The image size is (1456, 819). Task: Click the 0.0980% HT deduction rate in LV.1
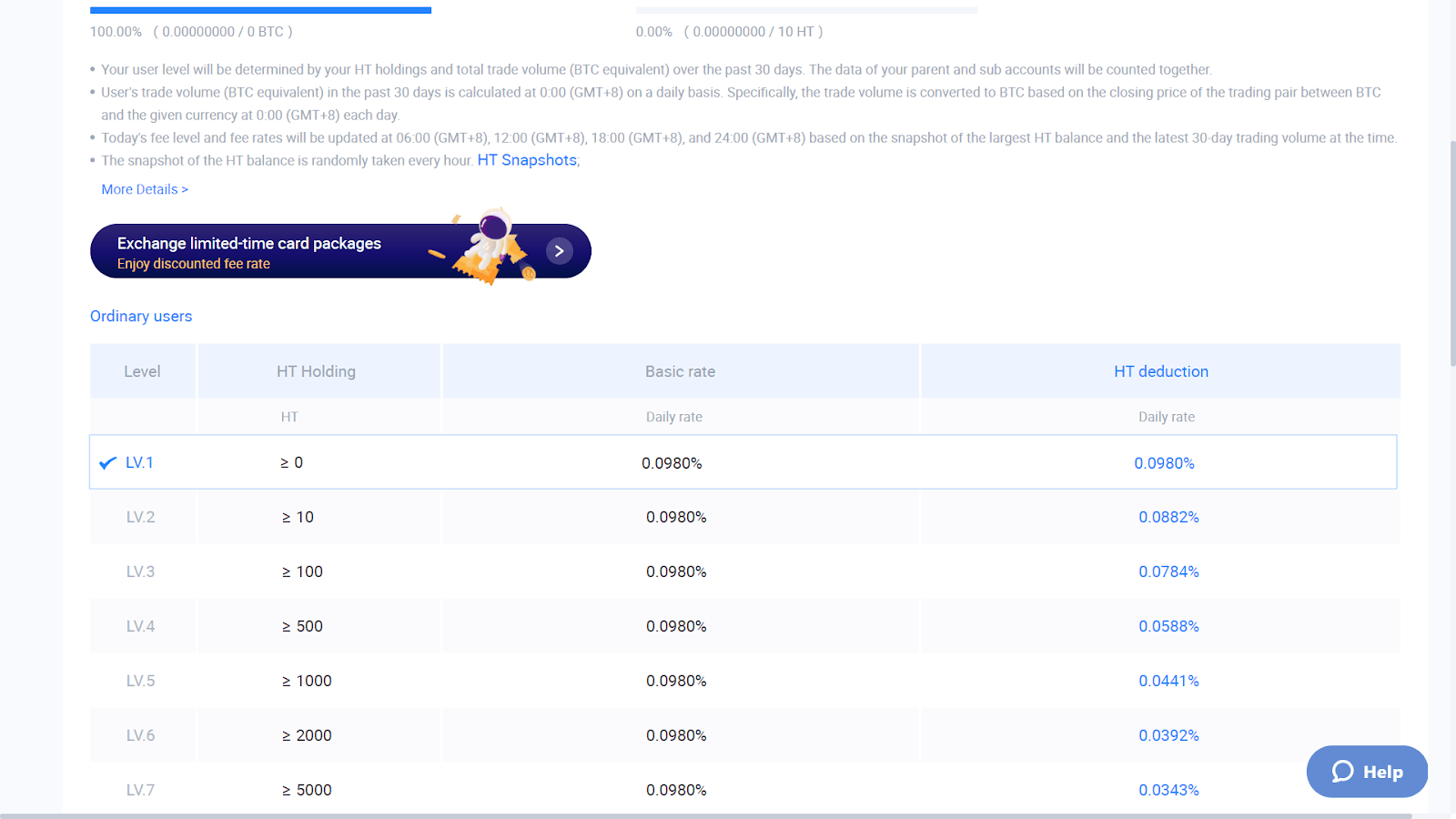(1164, 463)
